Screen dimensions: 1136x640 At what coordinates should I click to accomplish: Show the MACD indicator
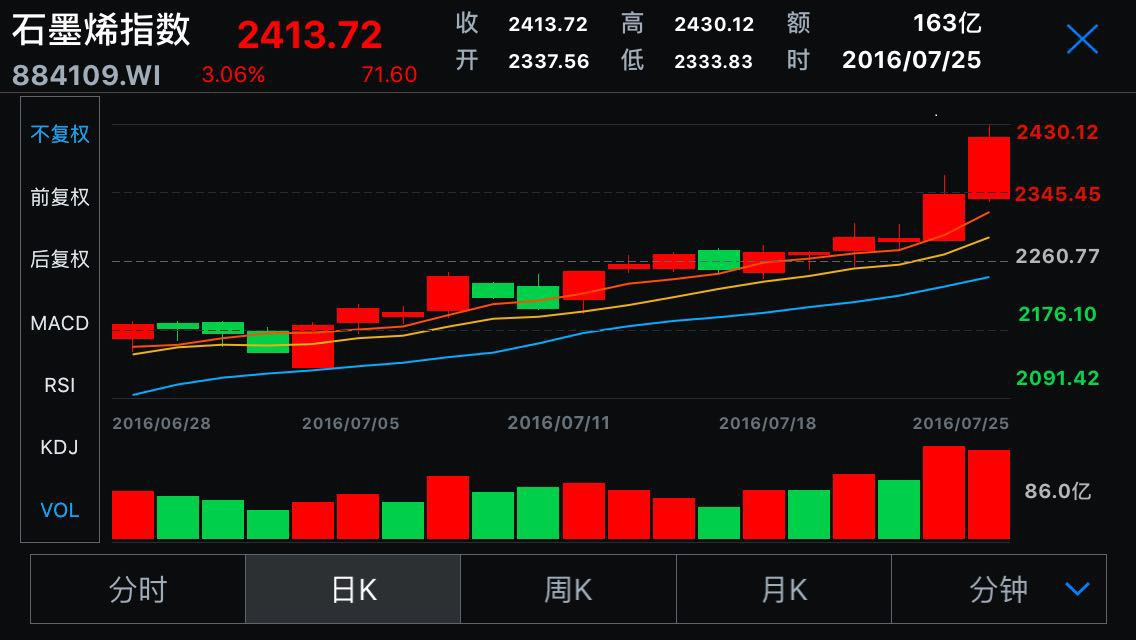point(60,323)
